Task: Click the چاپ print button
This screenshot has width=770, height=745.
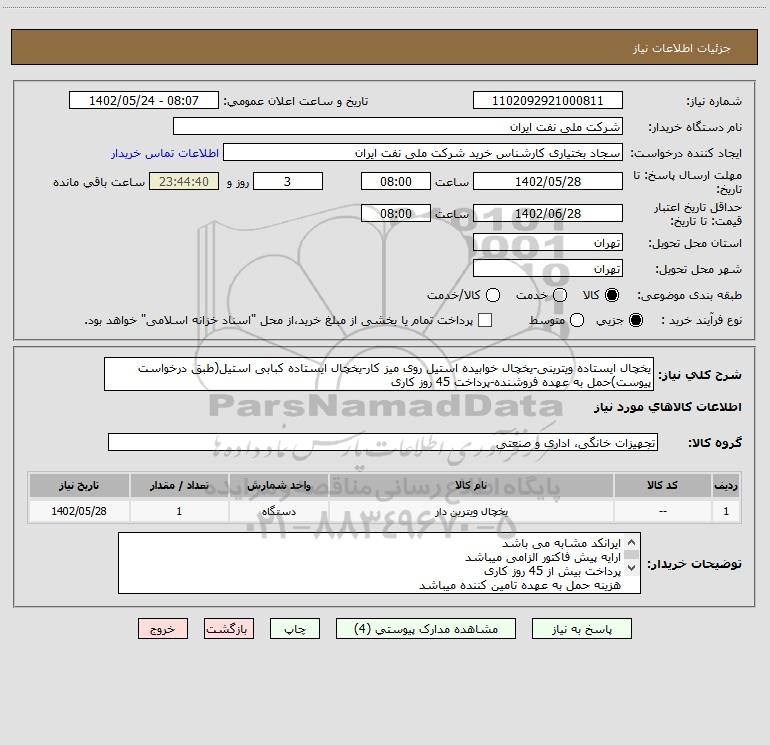Action: (x=295, y=629)
